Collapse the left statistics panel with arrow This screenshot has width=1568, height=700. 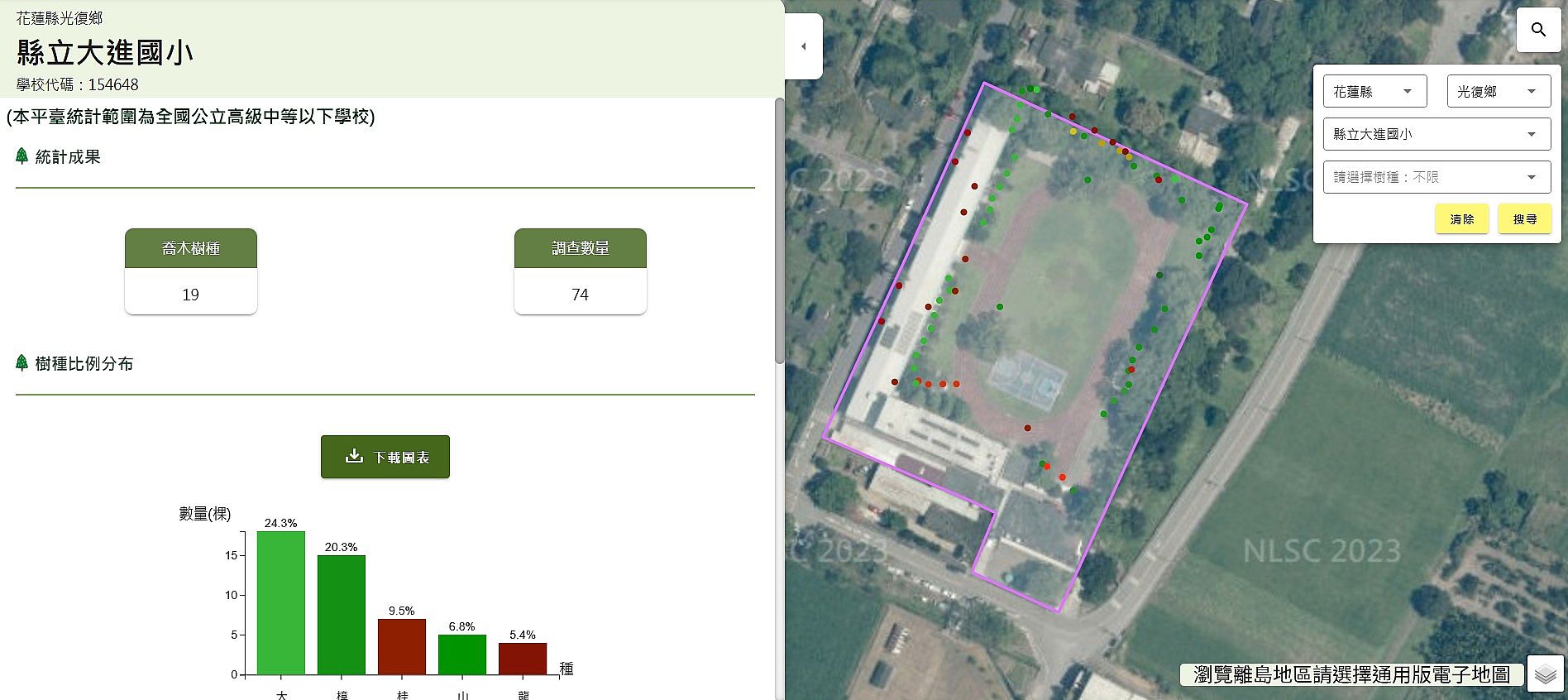point(804,46)
